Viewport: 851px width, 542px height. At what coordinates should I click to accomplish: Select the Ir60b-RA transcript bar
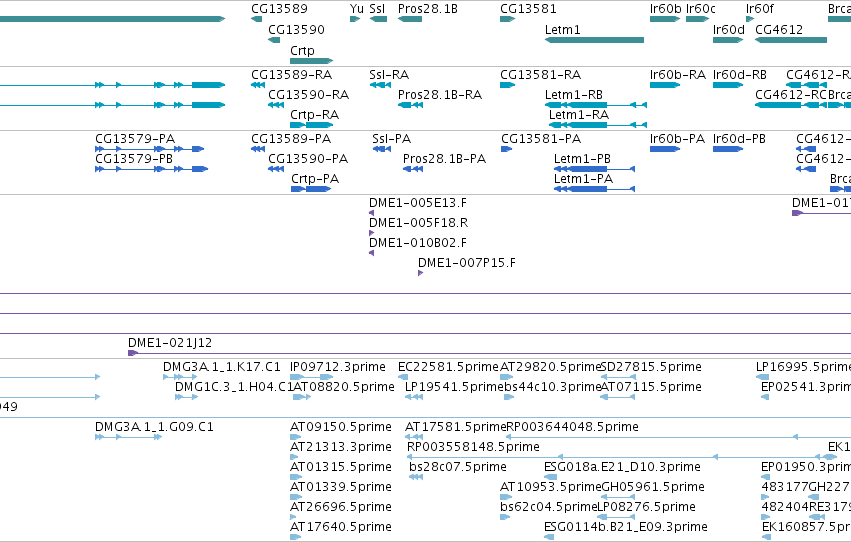point(665,85)
